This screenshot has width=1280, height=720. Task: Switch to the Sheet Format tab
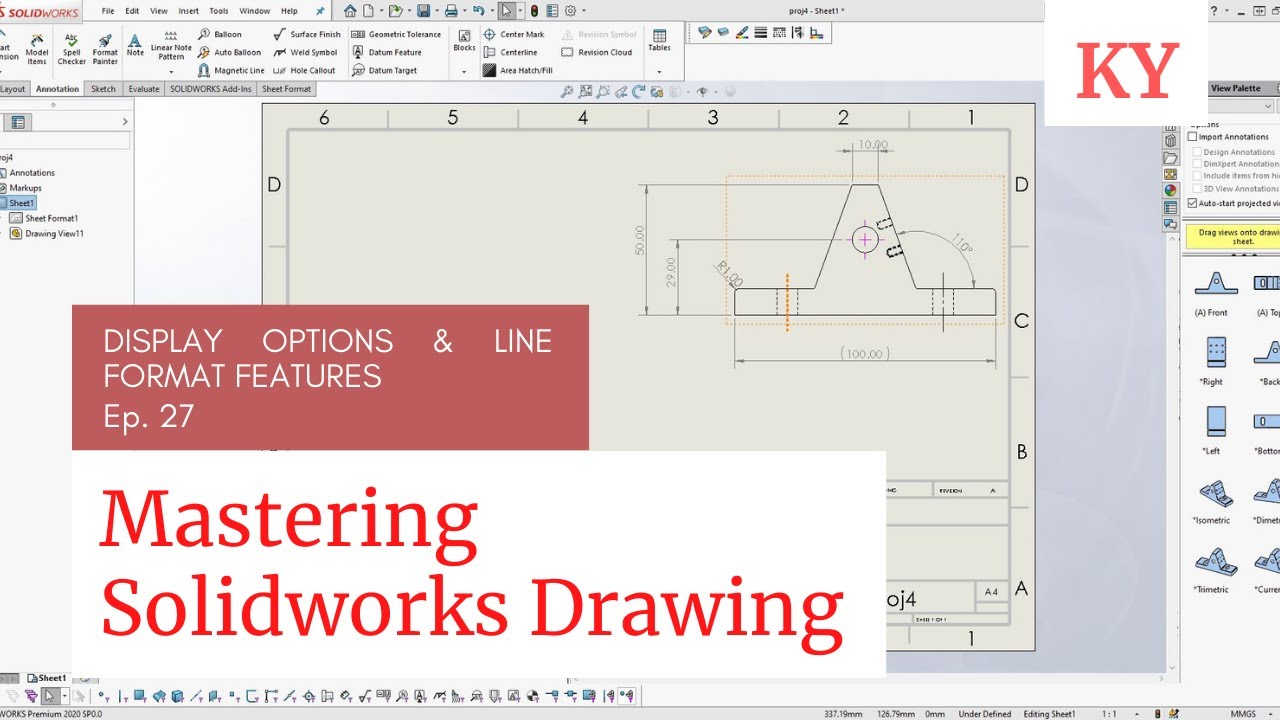click(286, 89)
